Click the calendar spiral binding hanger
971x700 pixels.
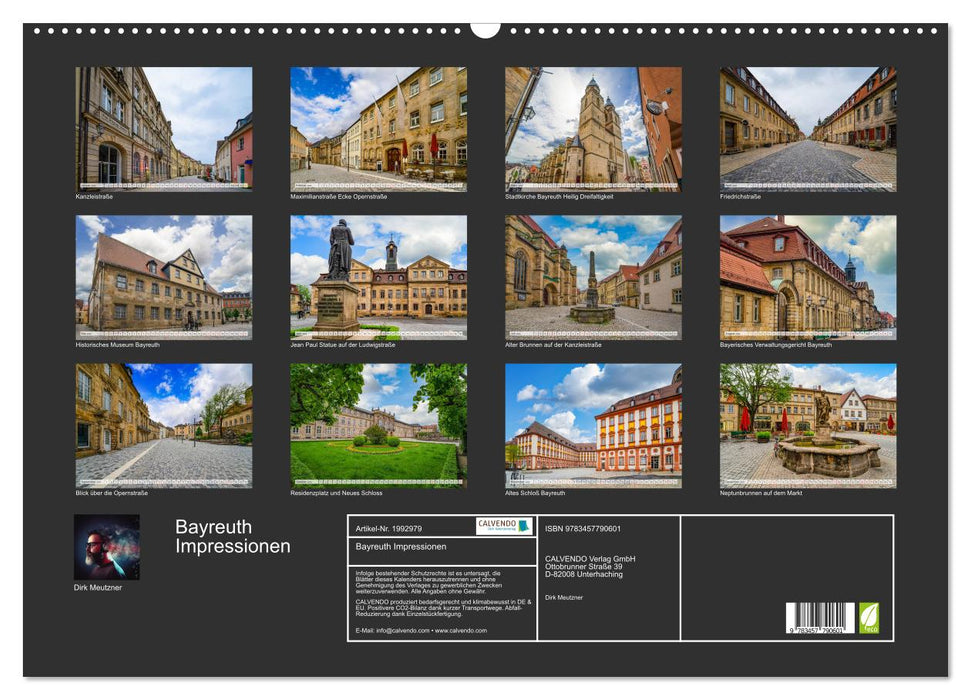(x=485, y=27)
